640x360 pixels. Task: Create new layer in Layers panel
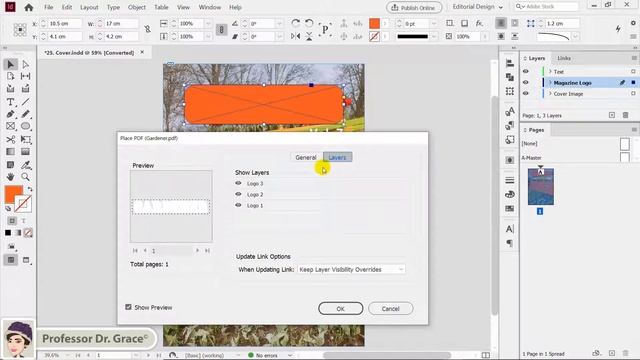611,115
